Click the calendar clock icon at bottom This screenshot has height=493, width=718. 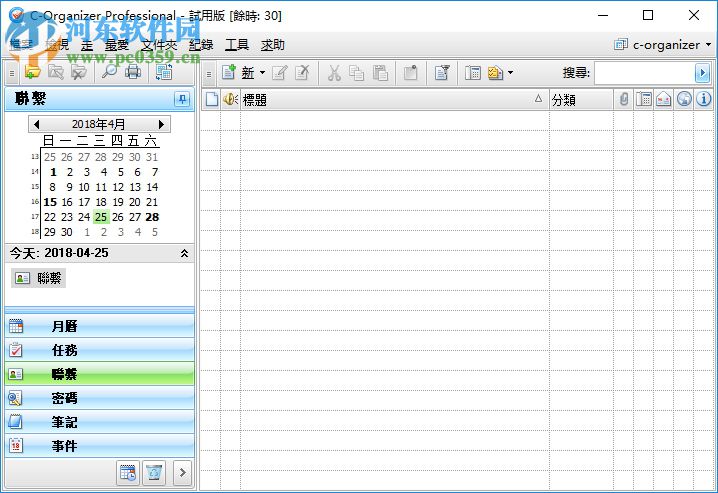[128, 473]
